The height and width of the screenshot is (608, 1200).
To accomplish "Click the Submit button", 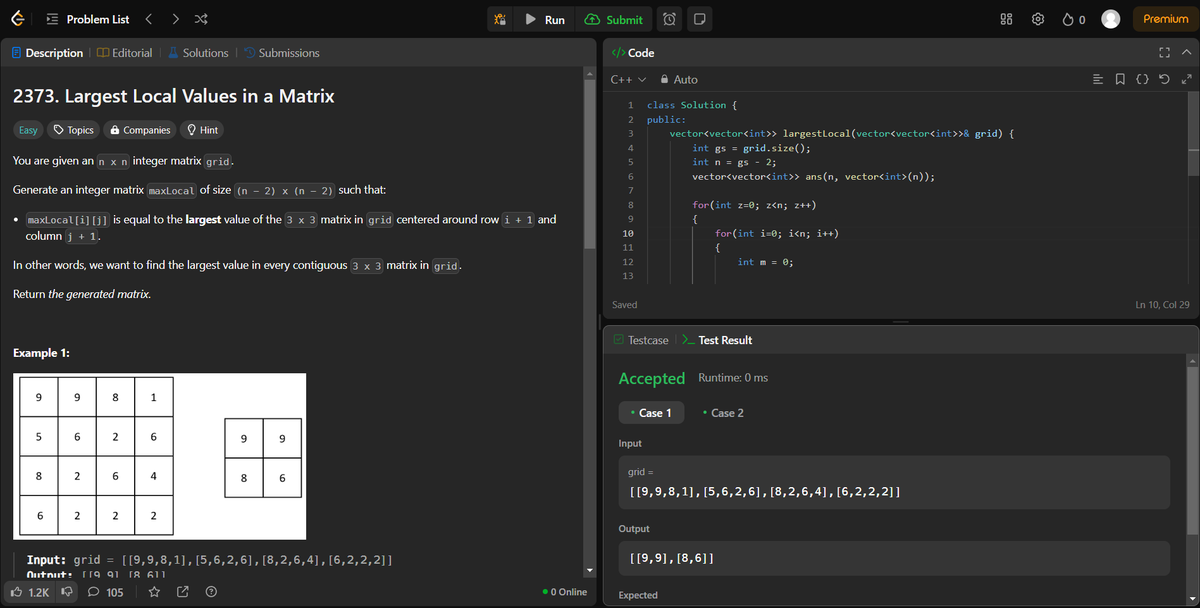I will (x=613, y=18).
